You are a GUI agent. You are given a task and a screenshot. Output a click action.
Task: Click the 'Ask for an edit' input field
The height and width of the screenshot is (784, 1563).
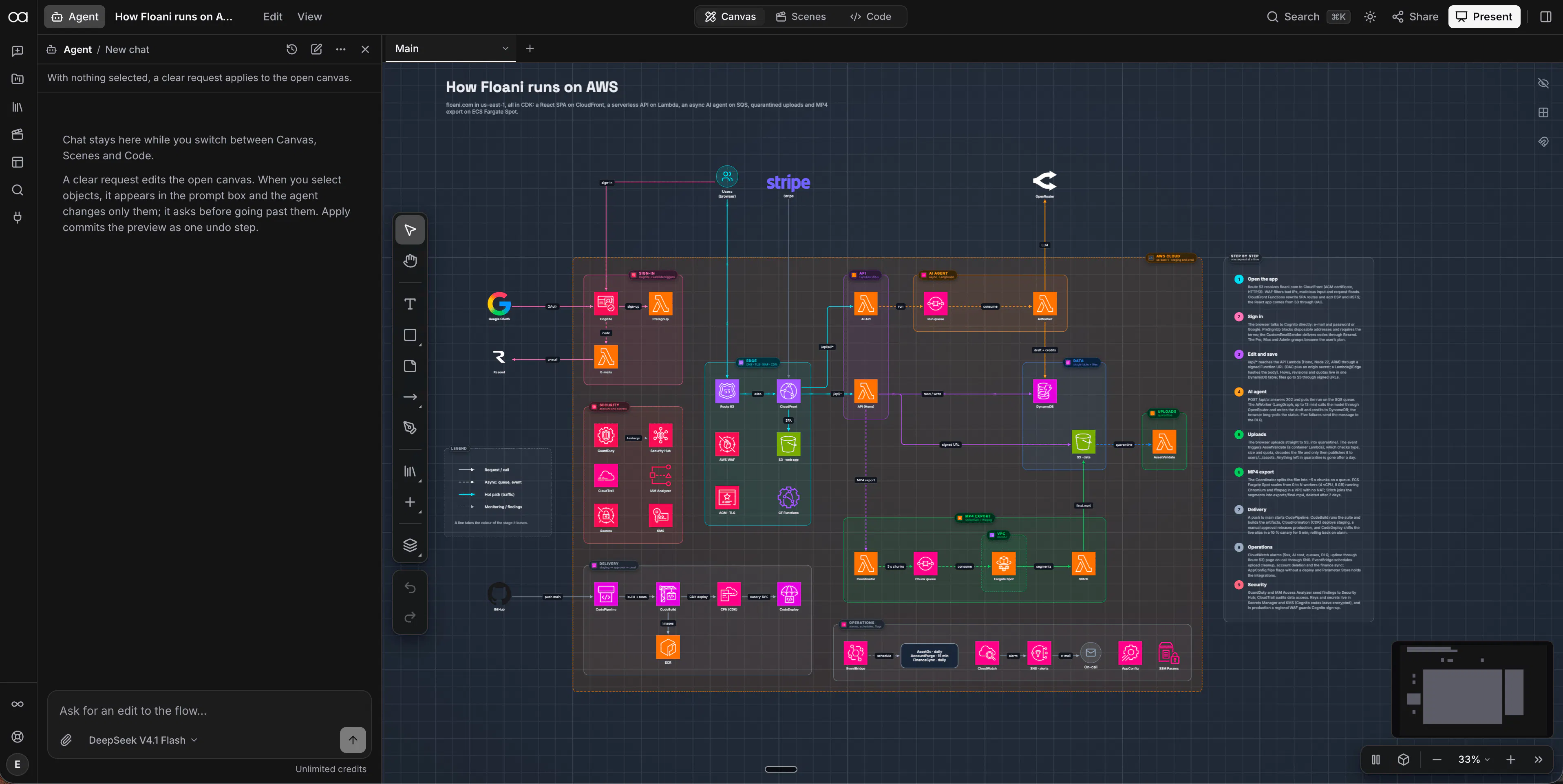pyautogui.click(x=209, y=711)
